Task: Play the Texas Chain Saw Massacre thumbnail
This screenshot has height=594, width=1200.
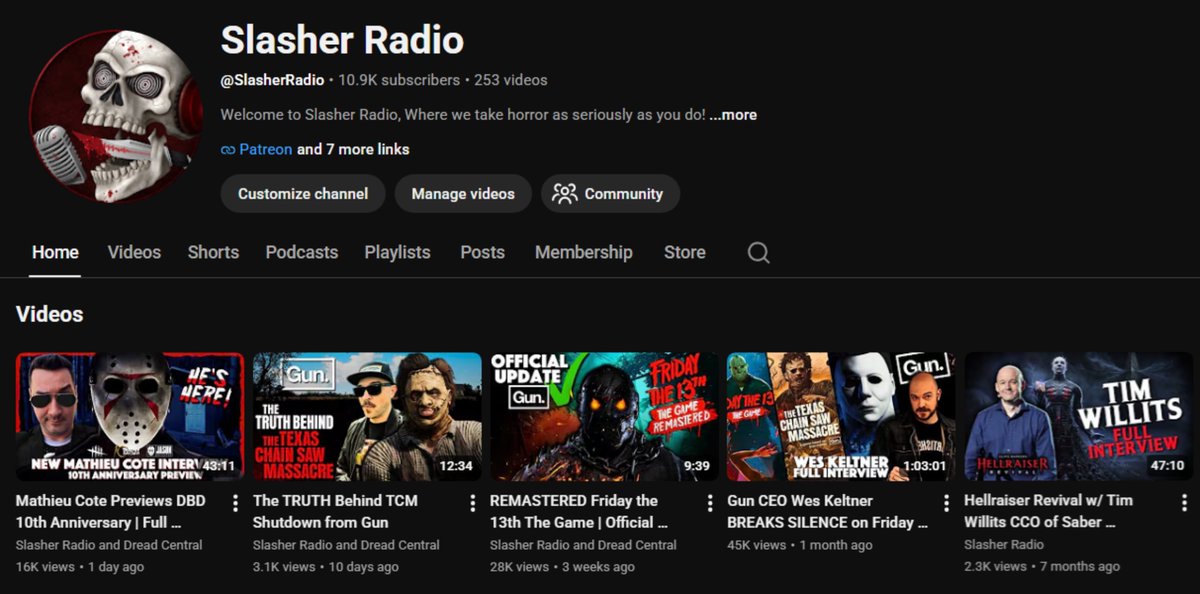Action: (367, 417)
